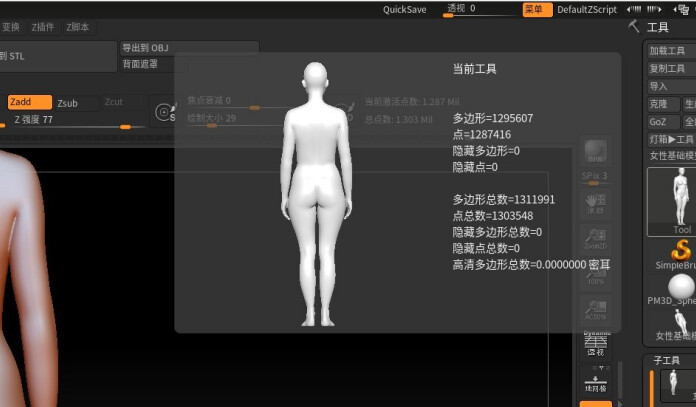The image size is (696, 407).
Task: Click the axis letters above 地网格
Action: coord(601,367)
